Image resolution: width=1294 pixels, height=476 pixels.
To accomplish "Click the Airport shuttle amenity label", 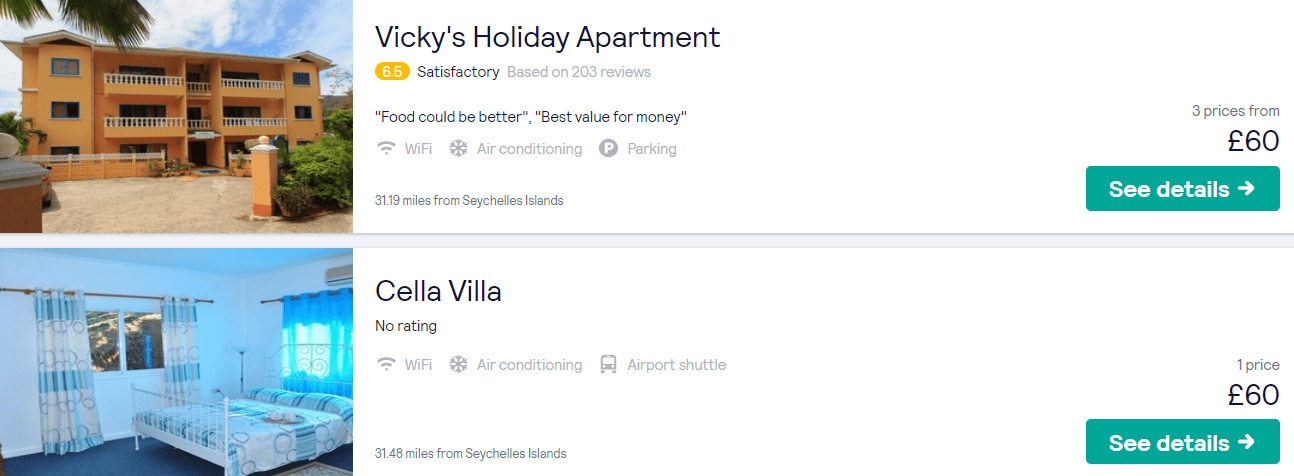I will click(676, 365).
